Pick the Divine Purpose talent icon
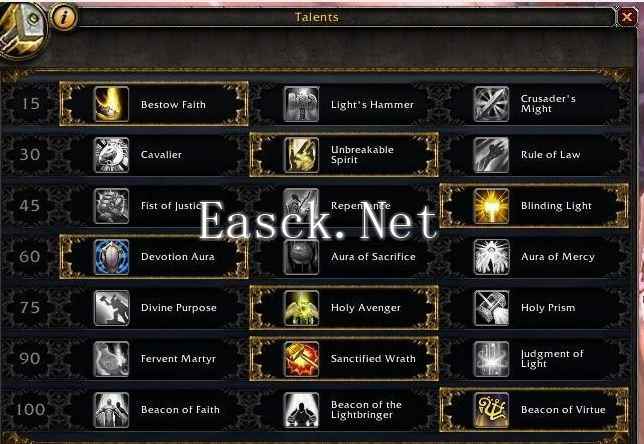The height and width of the screenshot is (444, 644). click(x=111, y=308)
